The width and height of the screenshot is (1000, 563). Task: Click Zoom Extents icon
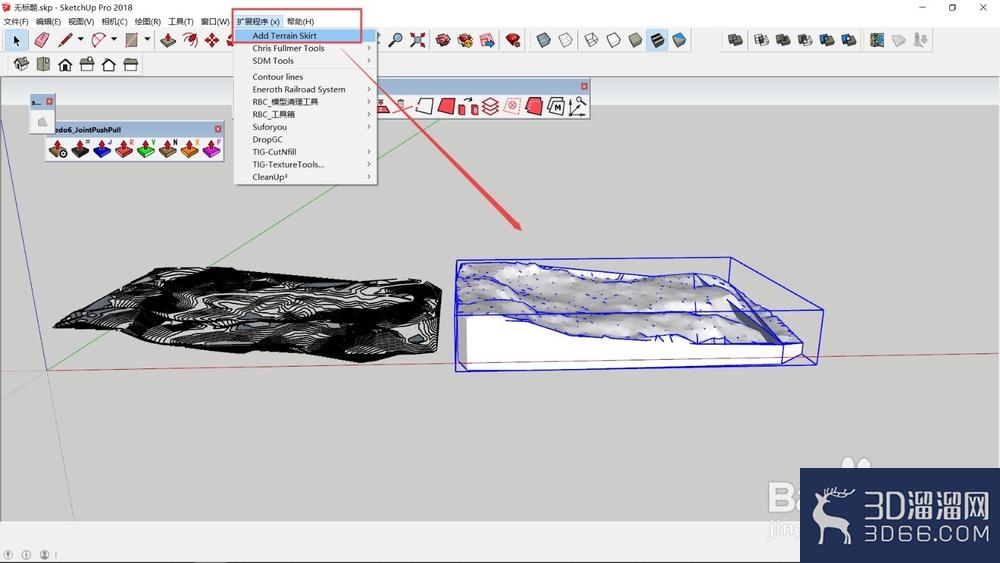pos(418,41)
